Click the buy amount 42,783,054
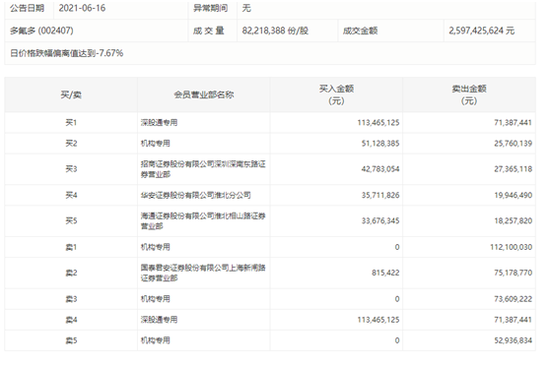This screenshot has height=367, width=550. point(380,169)
